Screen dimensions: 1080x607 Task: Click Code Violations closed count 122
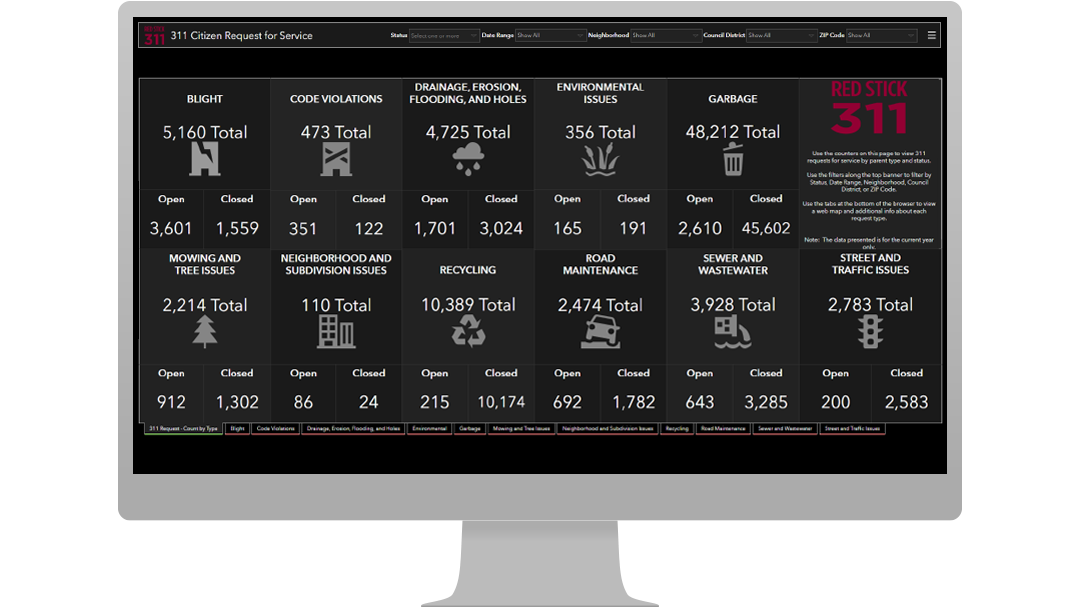[368, 229]
